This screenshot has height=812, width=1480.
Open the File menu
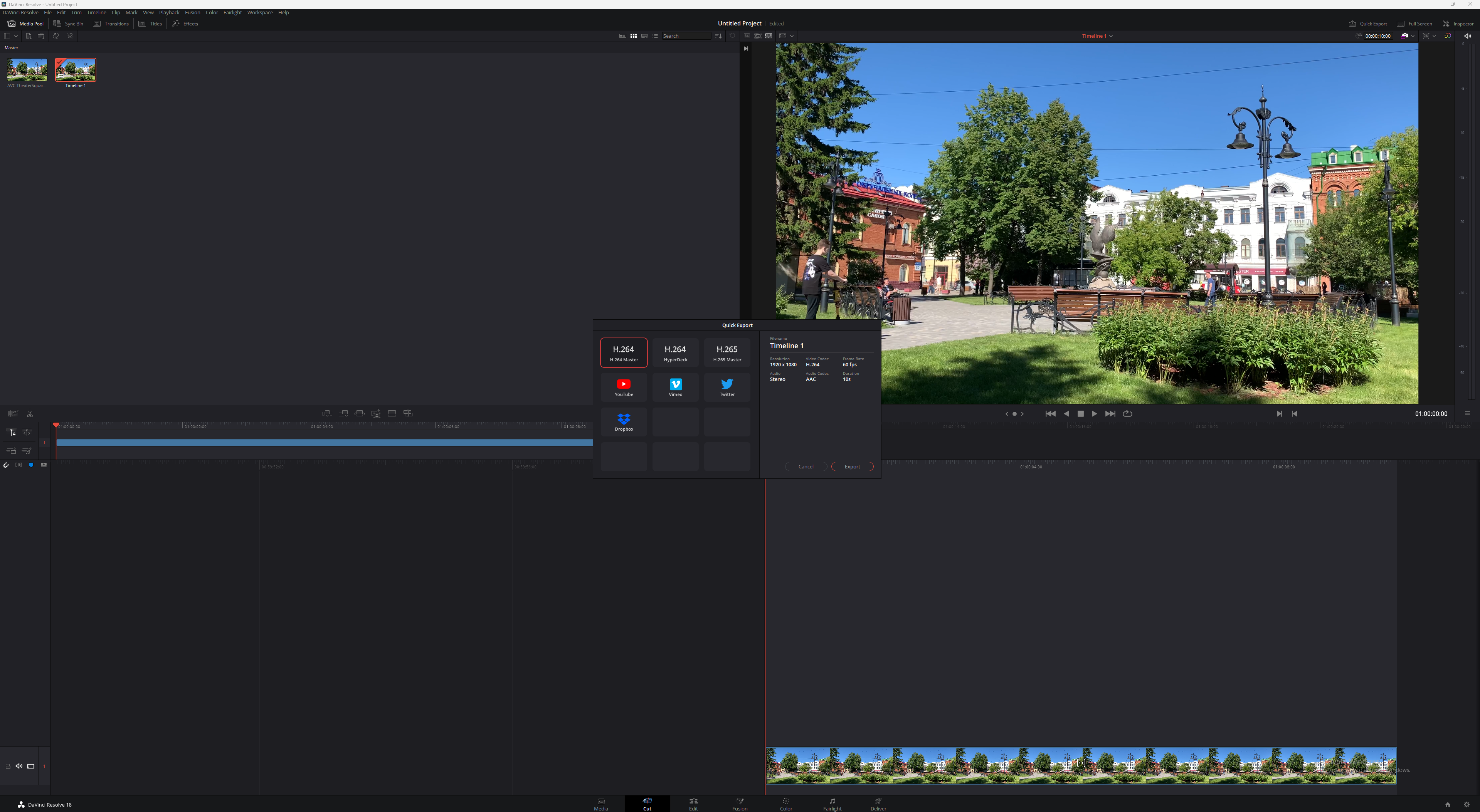tap(48, 13)
